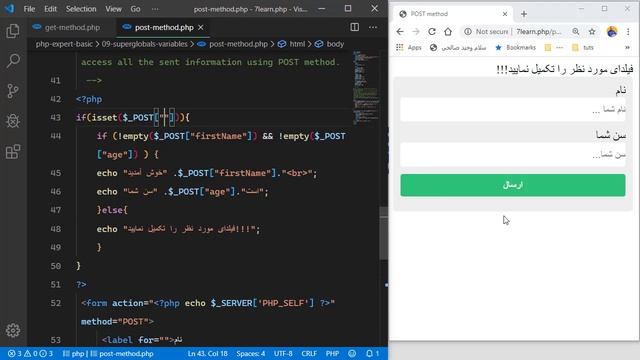Open the Go menu
The image size is (640, 360).
coord(136,9)
